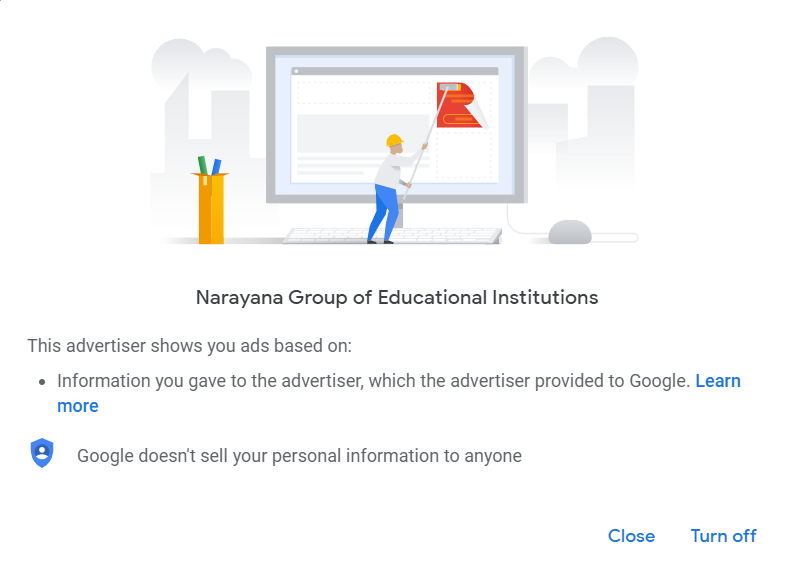Click the Close button
Screen dimensions: 793x571
click(631, 536)
